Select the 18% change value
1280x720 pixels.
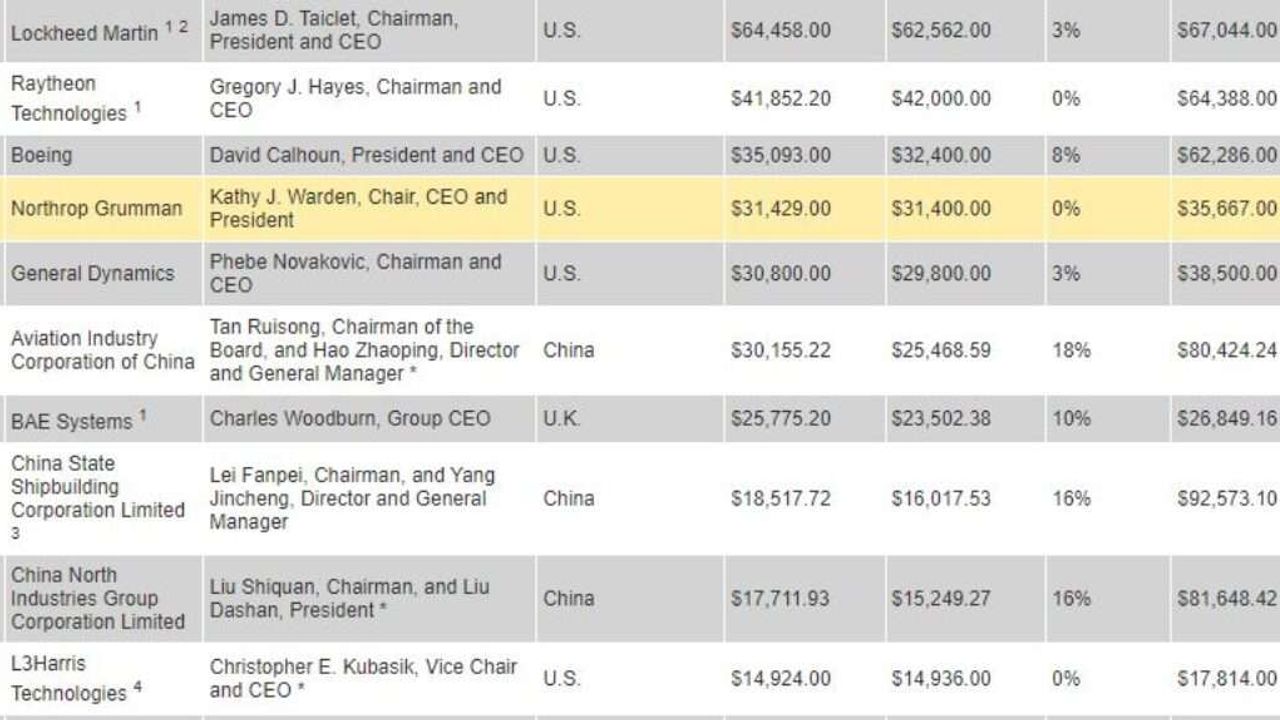point(1070,350)
